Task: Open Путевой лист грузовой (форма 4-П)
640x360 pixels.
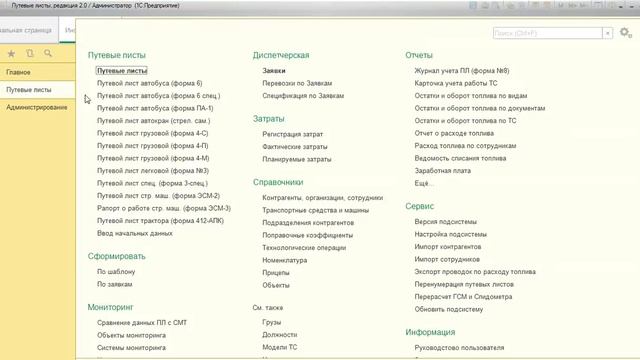Action: point(153,146)
